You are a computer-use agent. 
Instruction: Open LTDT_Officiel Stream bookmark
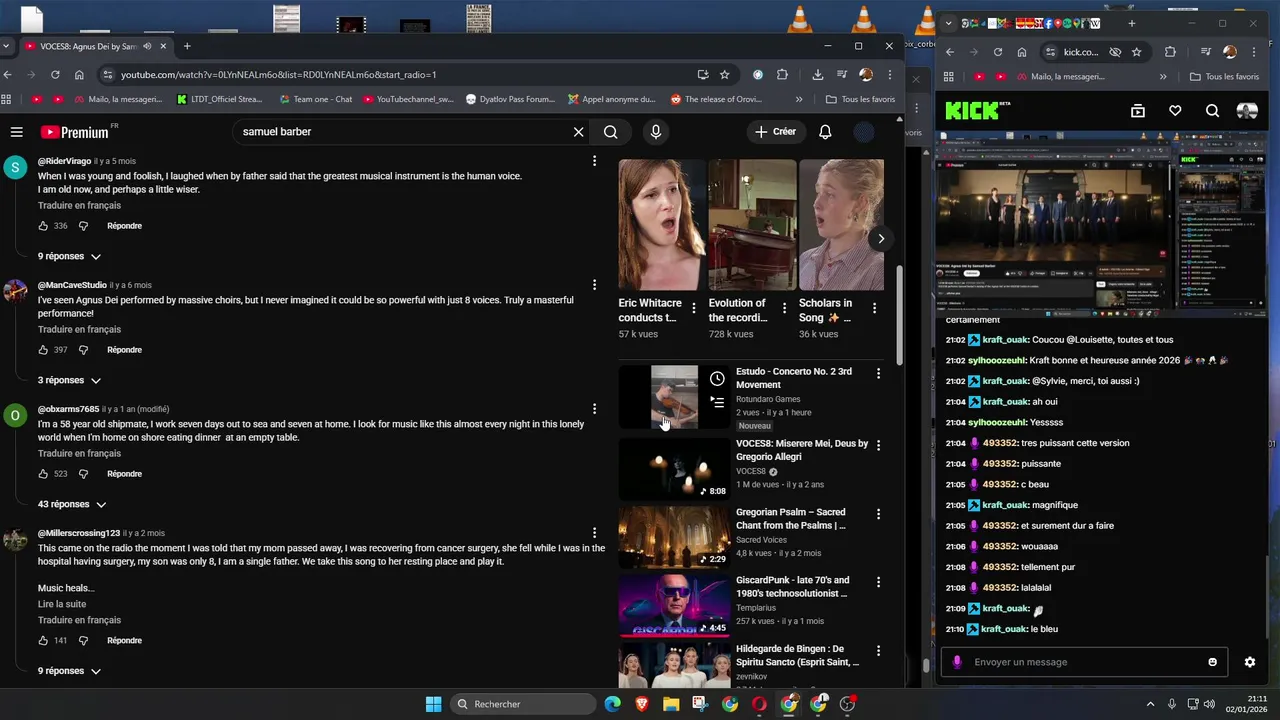(219, 99)
